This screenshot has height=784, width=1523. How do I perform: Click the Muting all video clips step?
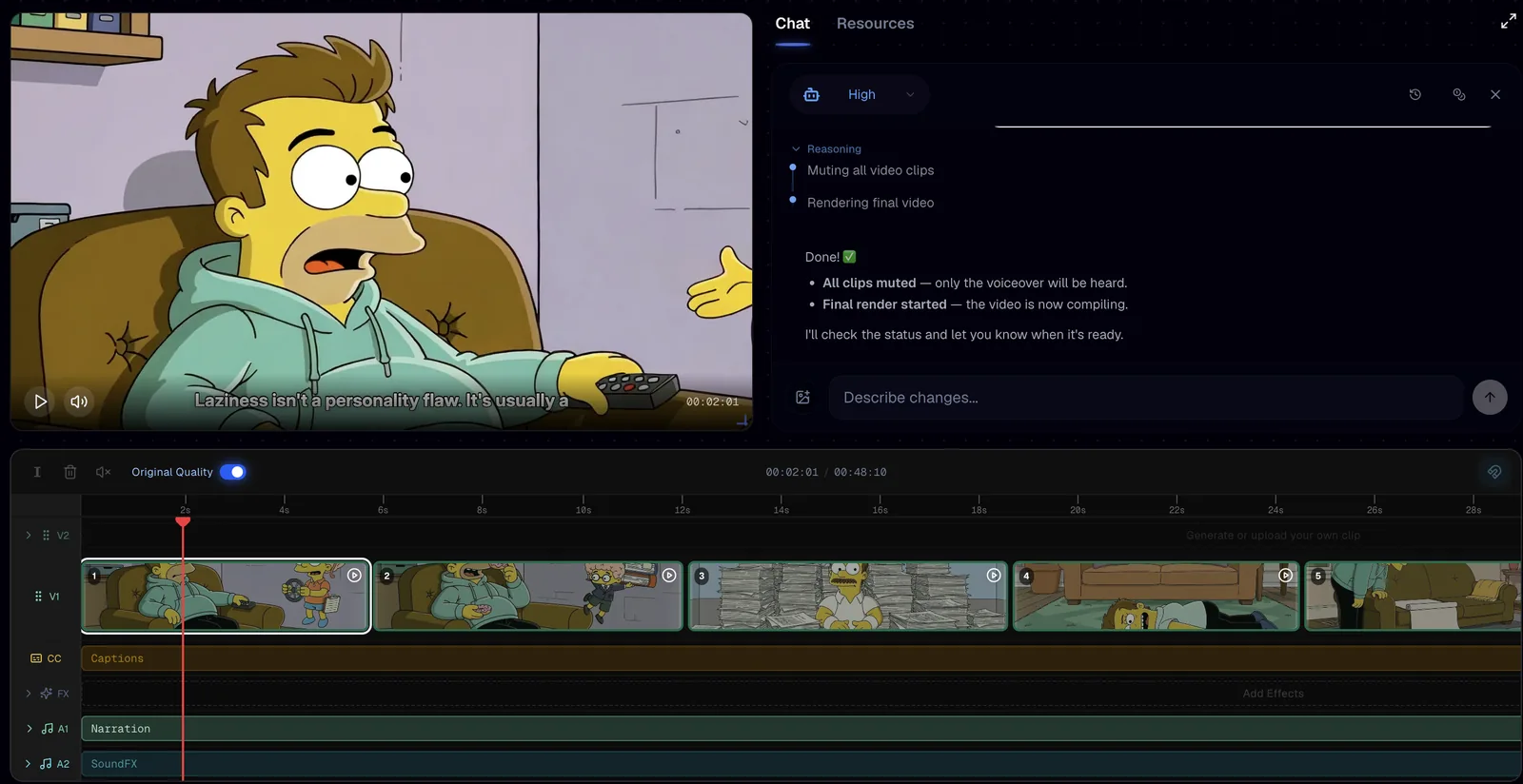pyautogui.click(x=870, y=170)
